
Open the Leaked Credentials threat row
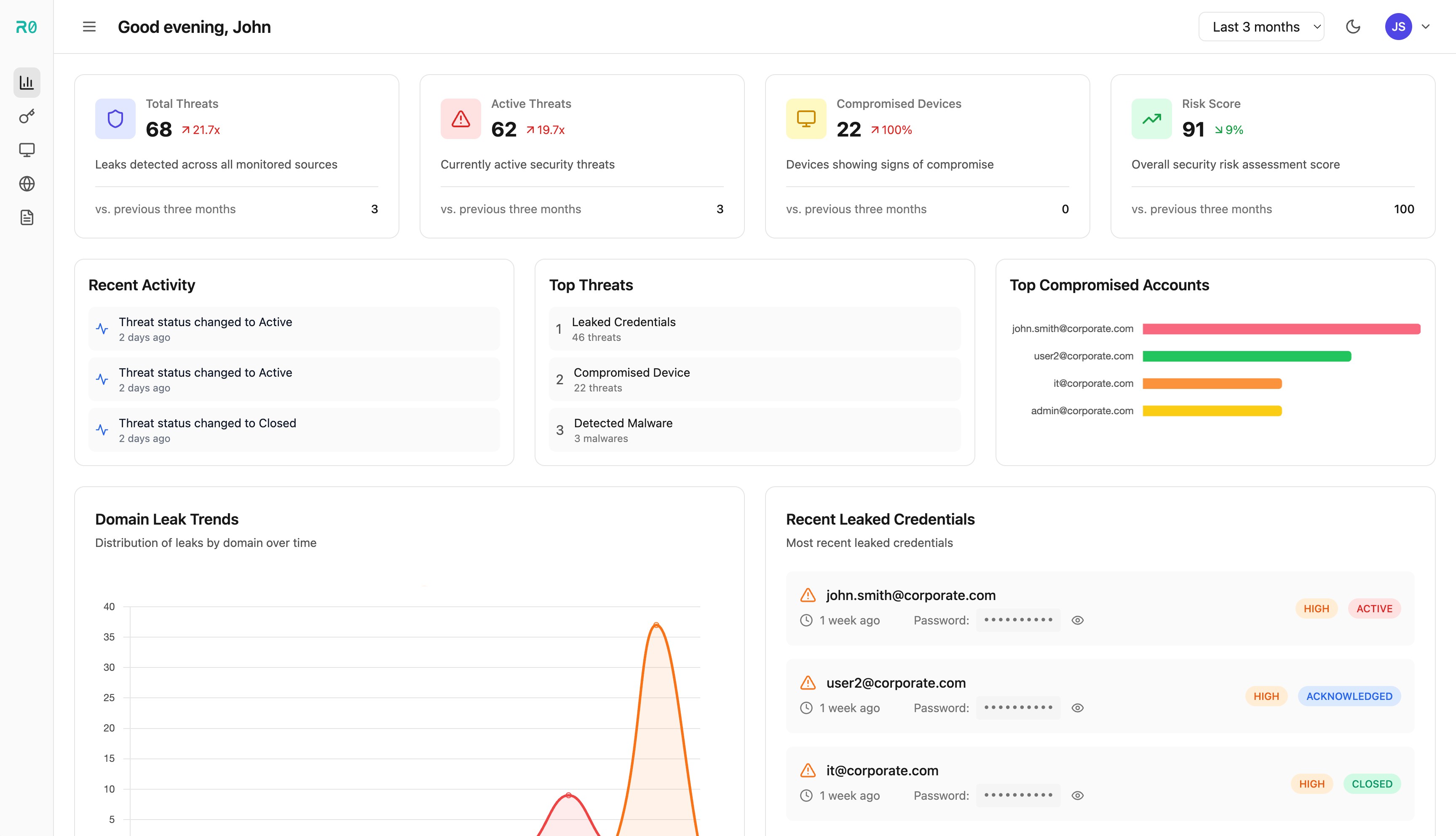(755, 329)
